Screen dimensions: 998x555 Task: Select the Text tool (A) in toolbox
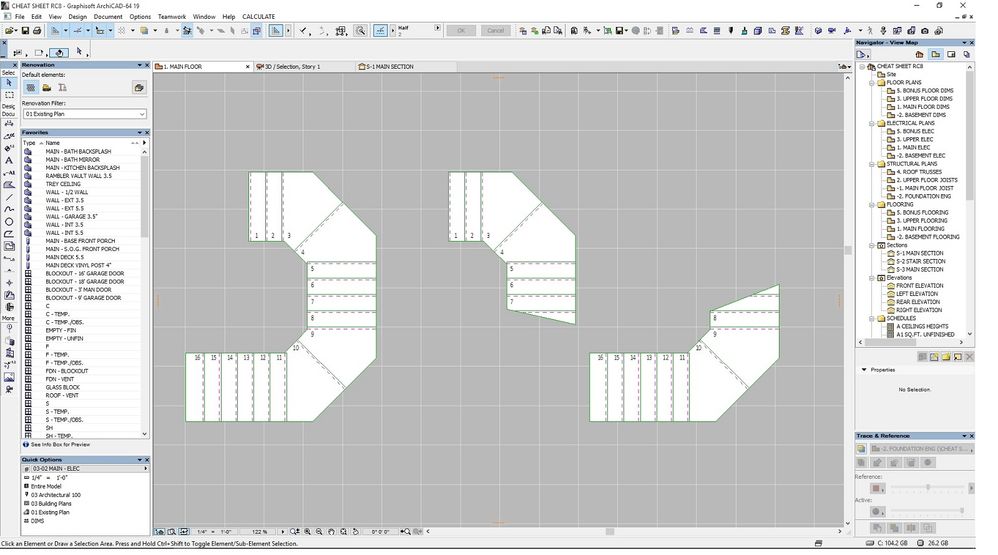(9, 160)
